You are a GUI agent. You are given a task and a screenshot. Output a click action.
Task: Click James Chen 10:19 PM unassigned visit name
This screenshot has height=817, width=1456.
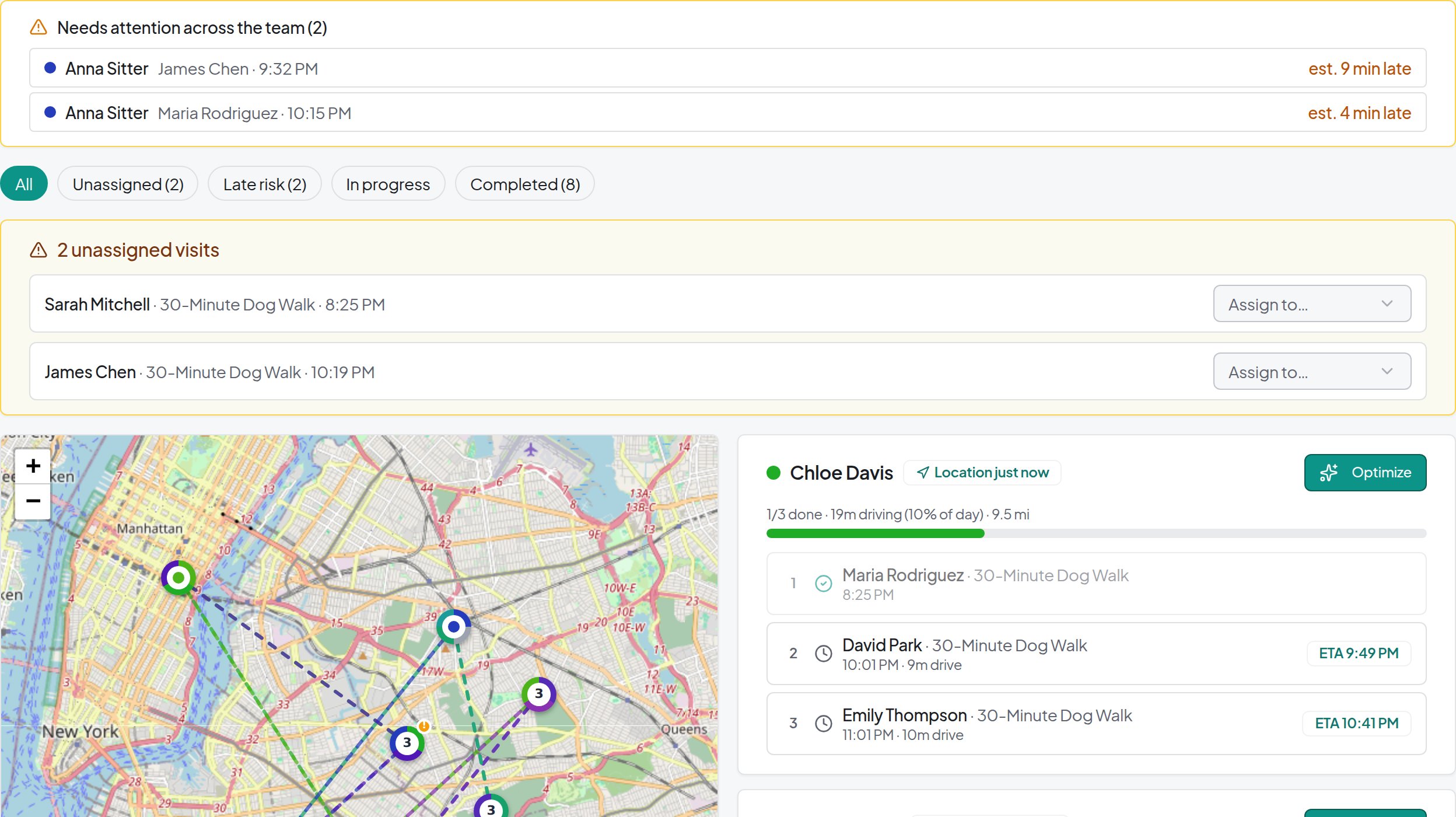[90, 372]
